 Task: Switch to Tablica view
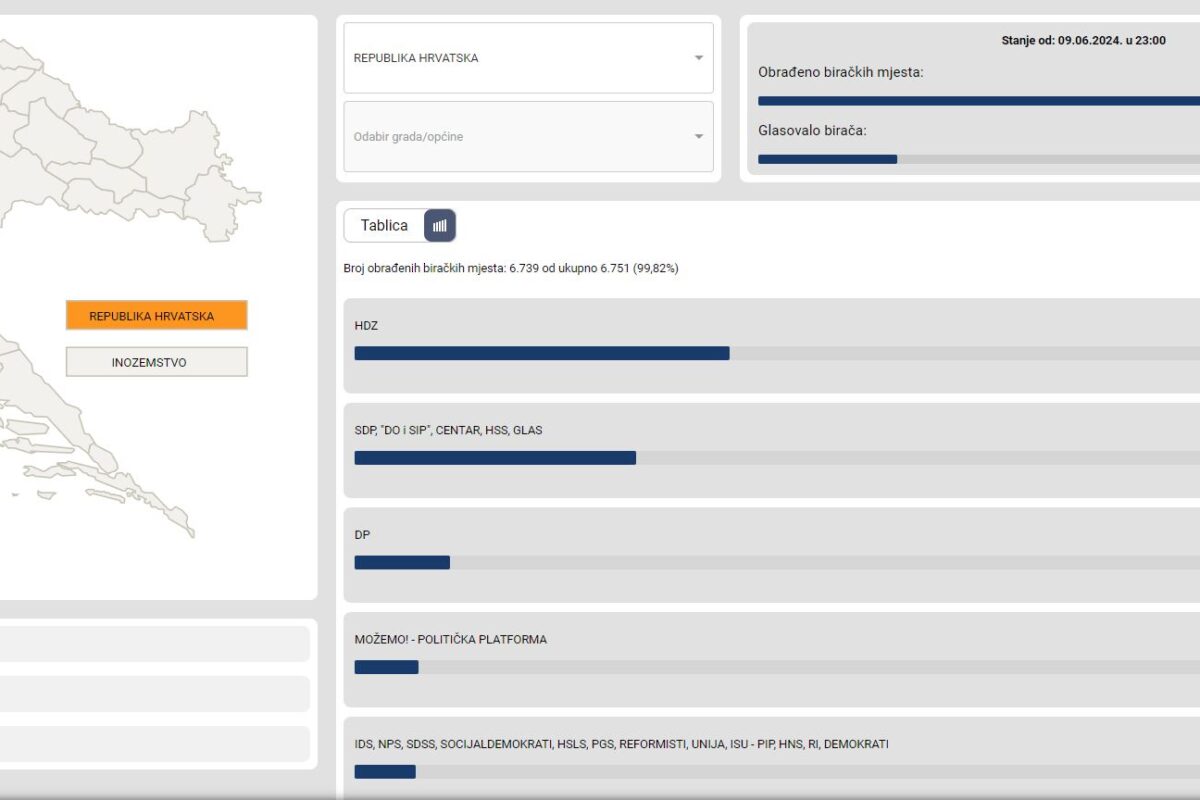tap(384, 226)
